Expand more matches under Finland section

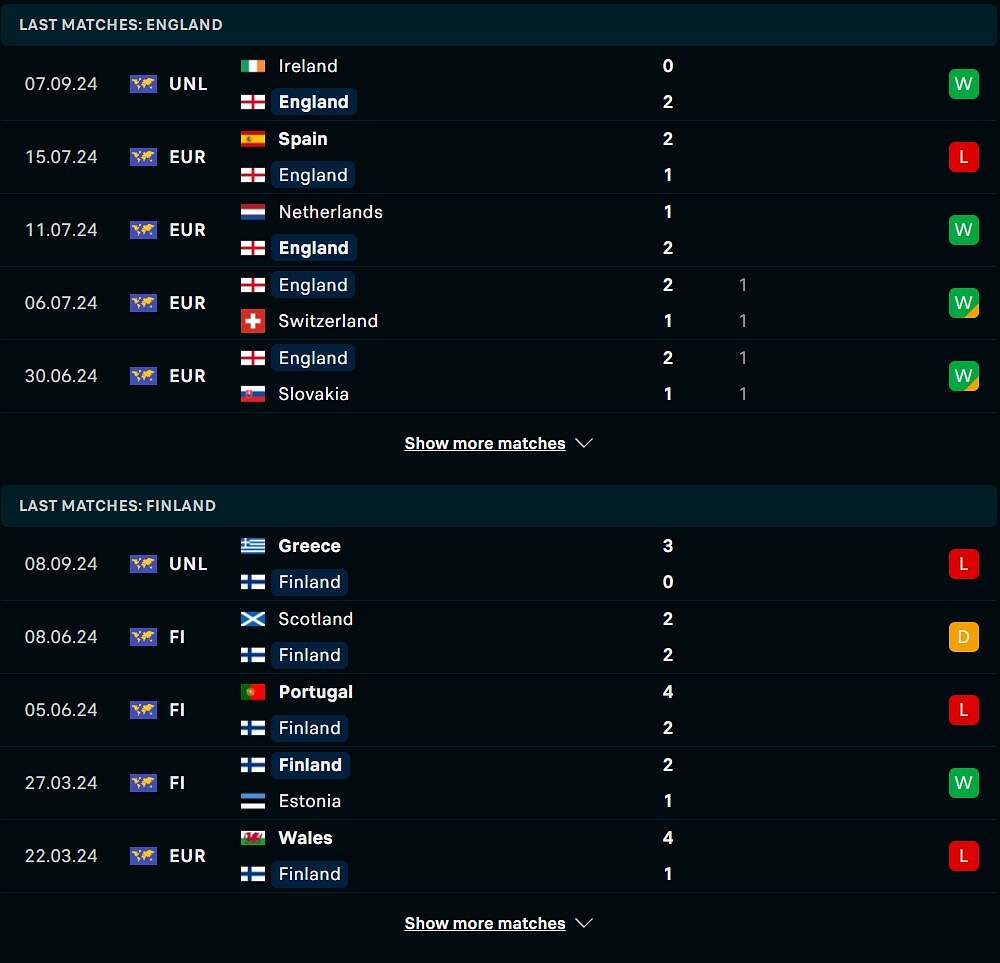(485, 923)
